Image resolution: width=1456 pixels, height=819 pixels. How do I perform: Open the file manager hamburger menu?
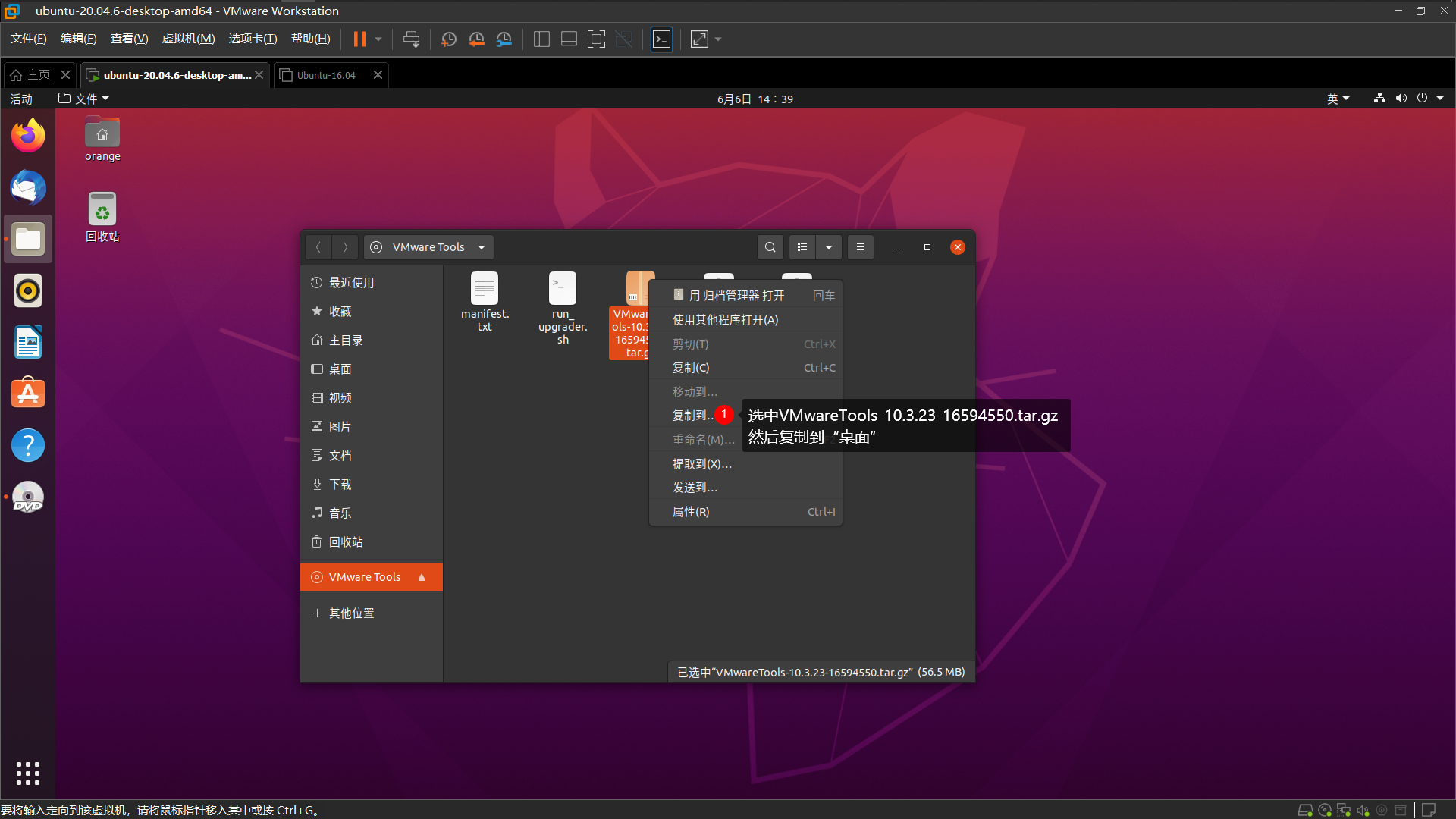tap(860, 247)
